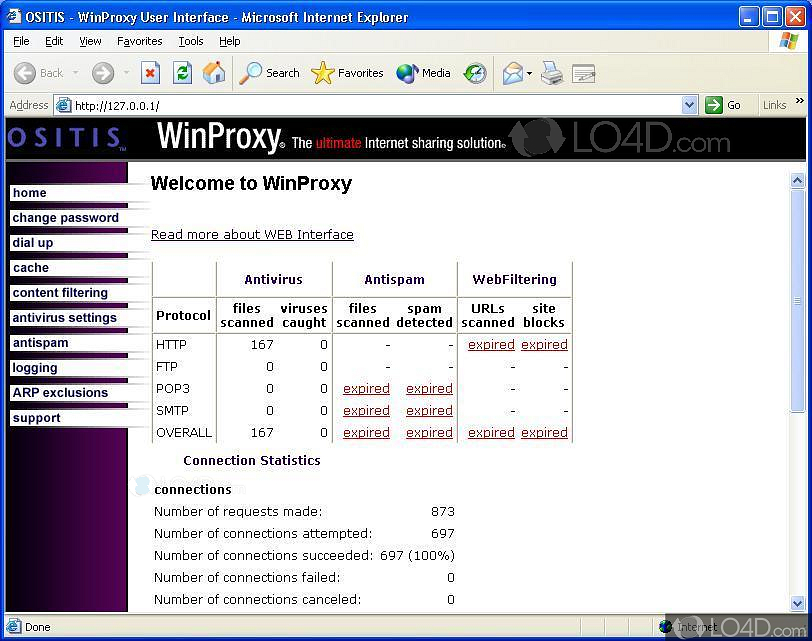Open the History clock icon
The width and height of the screenshot is (812, 641).
[x=475, y=73]
